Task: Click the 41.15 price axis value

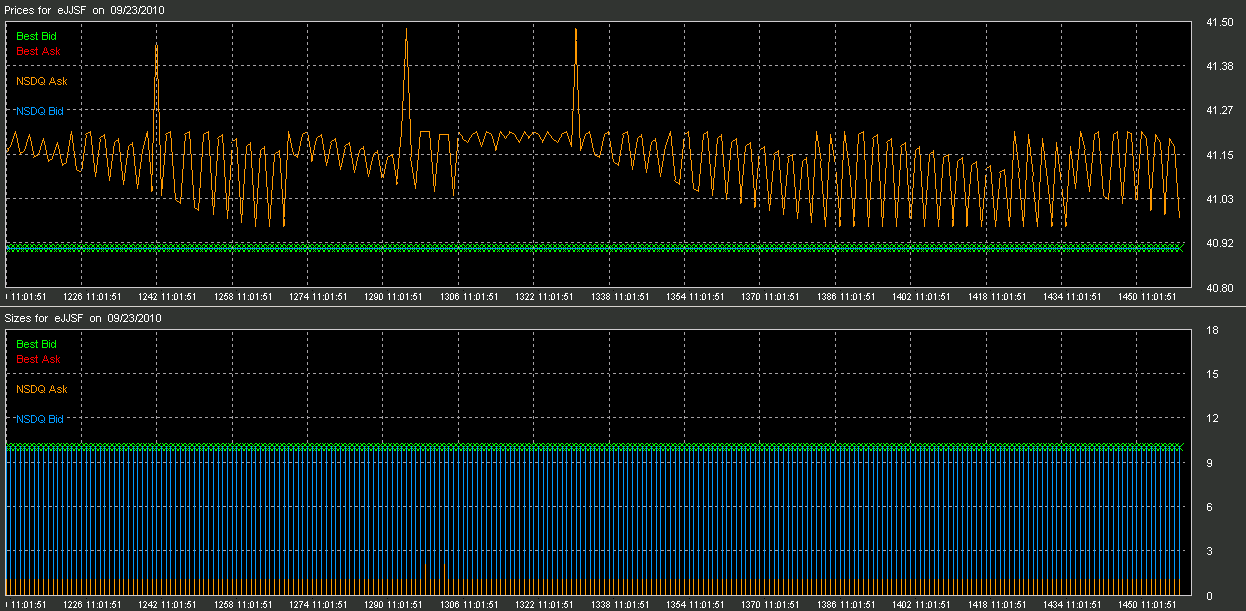Action: point(1219,155)
